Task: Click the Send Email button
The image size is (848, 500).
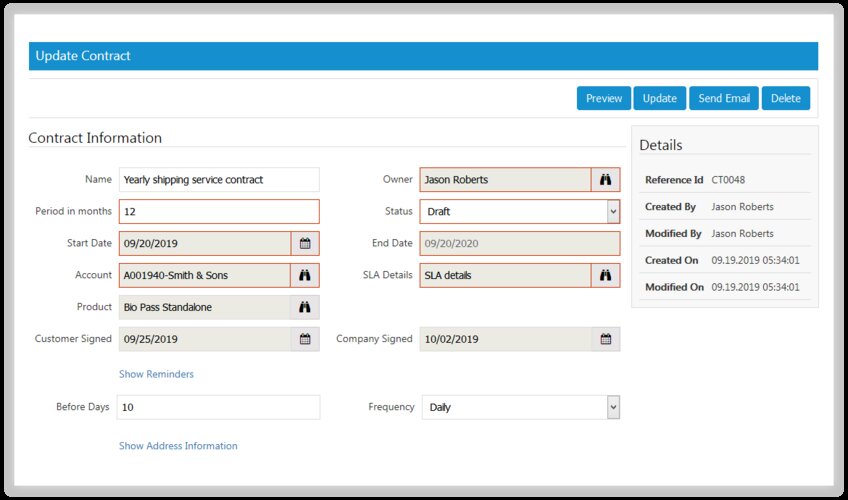Action: [x=723, y=98]
